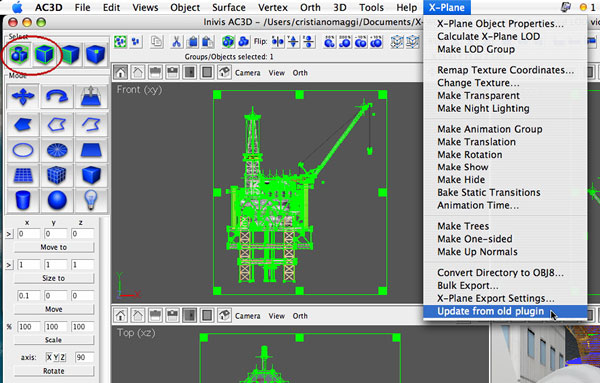Image resolution: width=600 pixels, height=383 pixels.
Task: Select Object selection mode icon
Action: [44, 55]
